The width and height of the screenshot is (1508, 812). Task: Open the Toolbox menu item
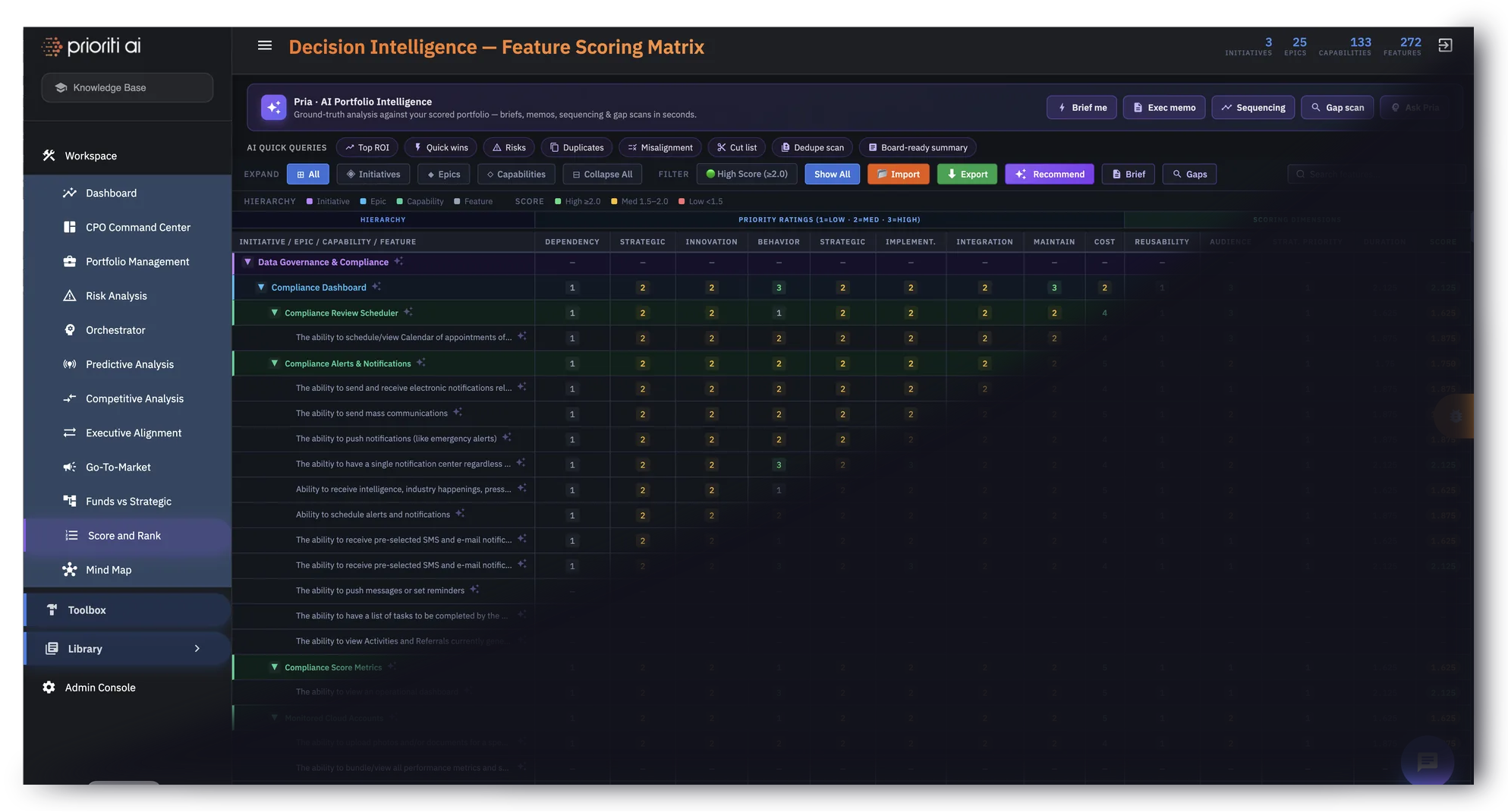pyautogui.click(x=128, y=609)
